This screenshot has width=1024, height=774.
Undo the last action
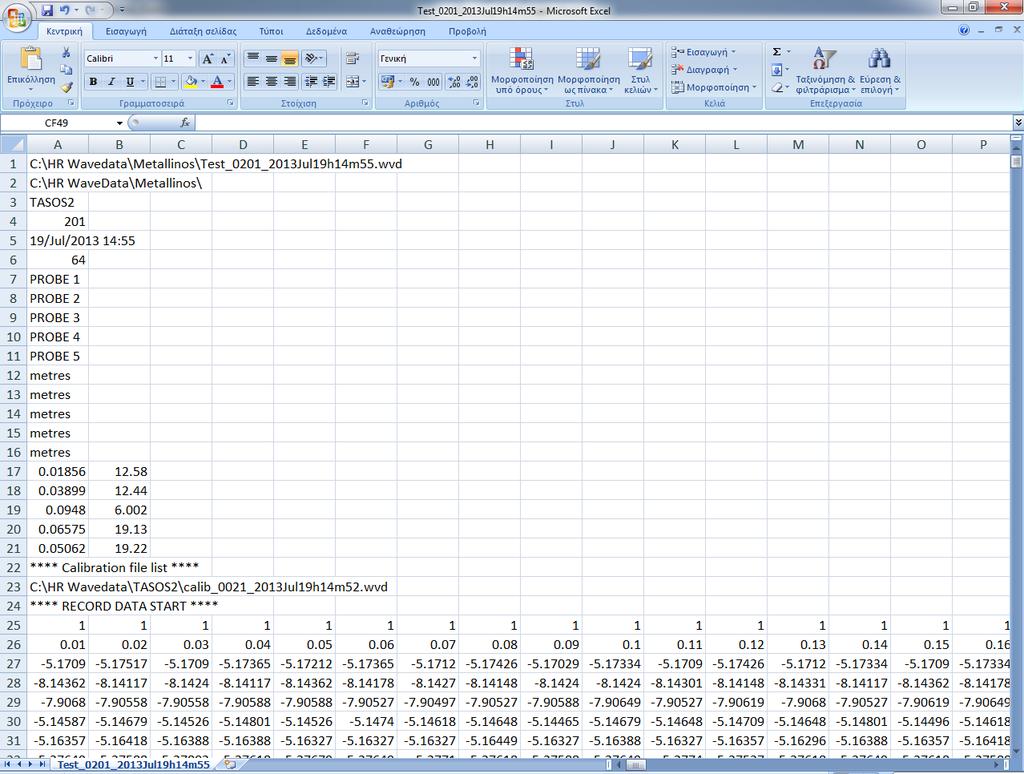pyautogui.click(x=65, y=10)
